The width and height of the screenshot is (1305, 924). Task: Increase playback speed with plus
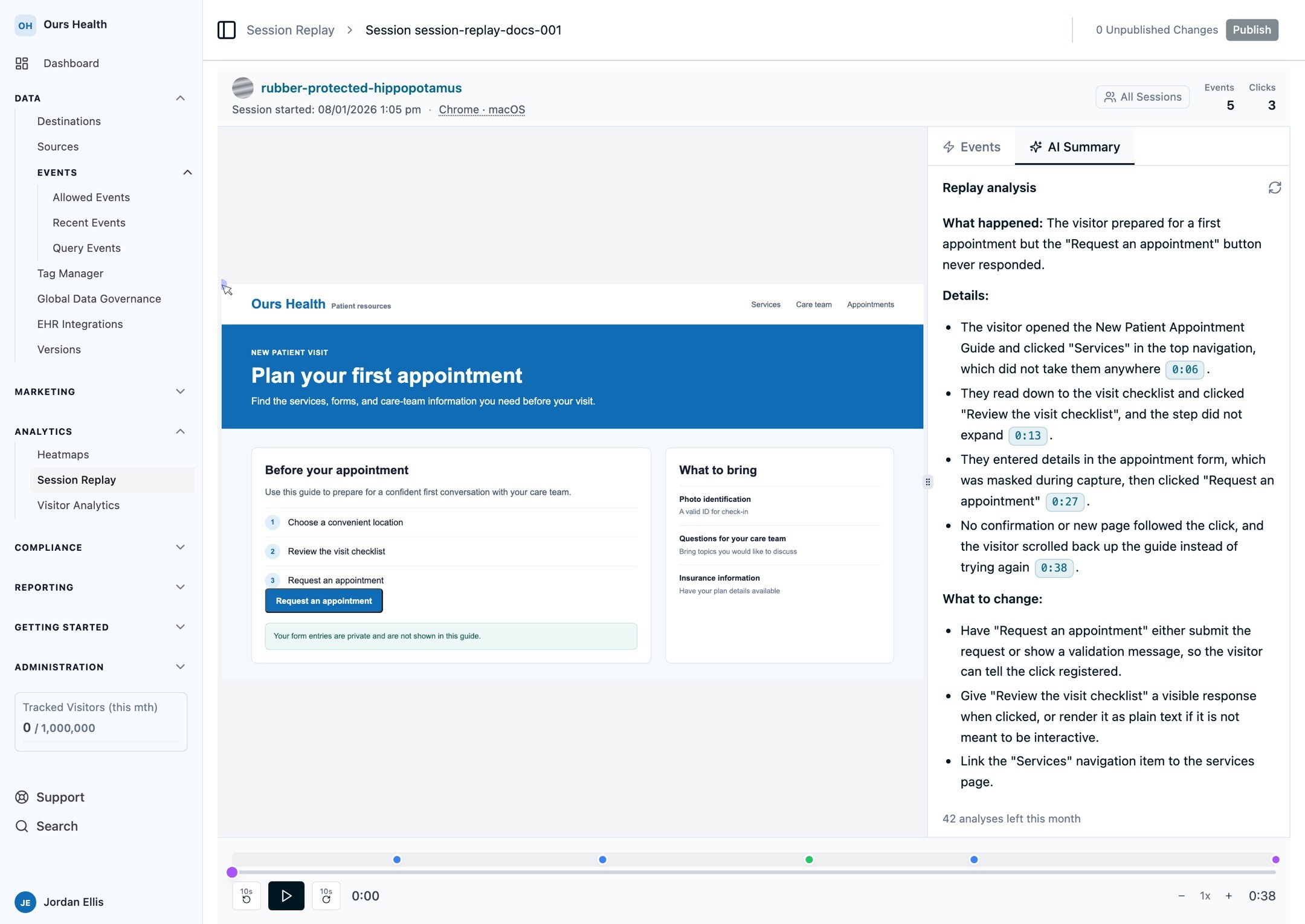tap(1228, 896)
